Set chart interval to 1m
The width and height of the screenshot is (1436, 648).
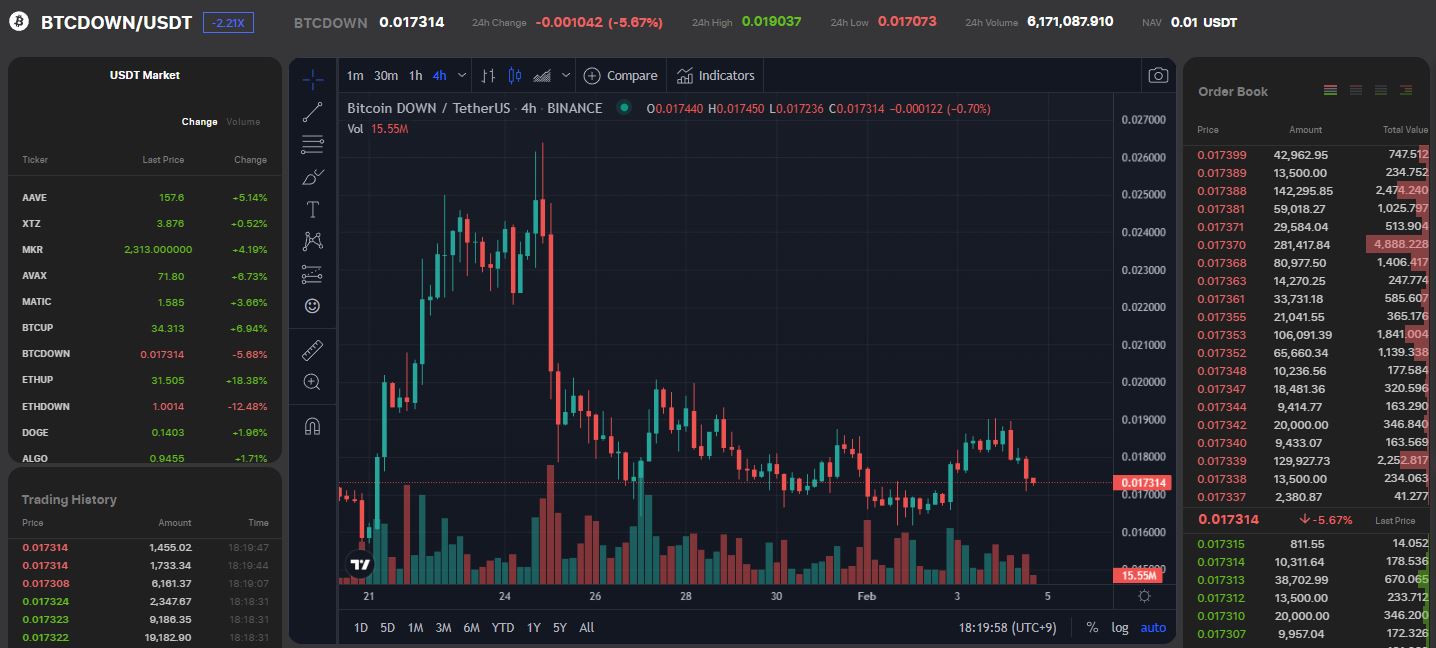pos(355,75)
